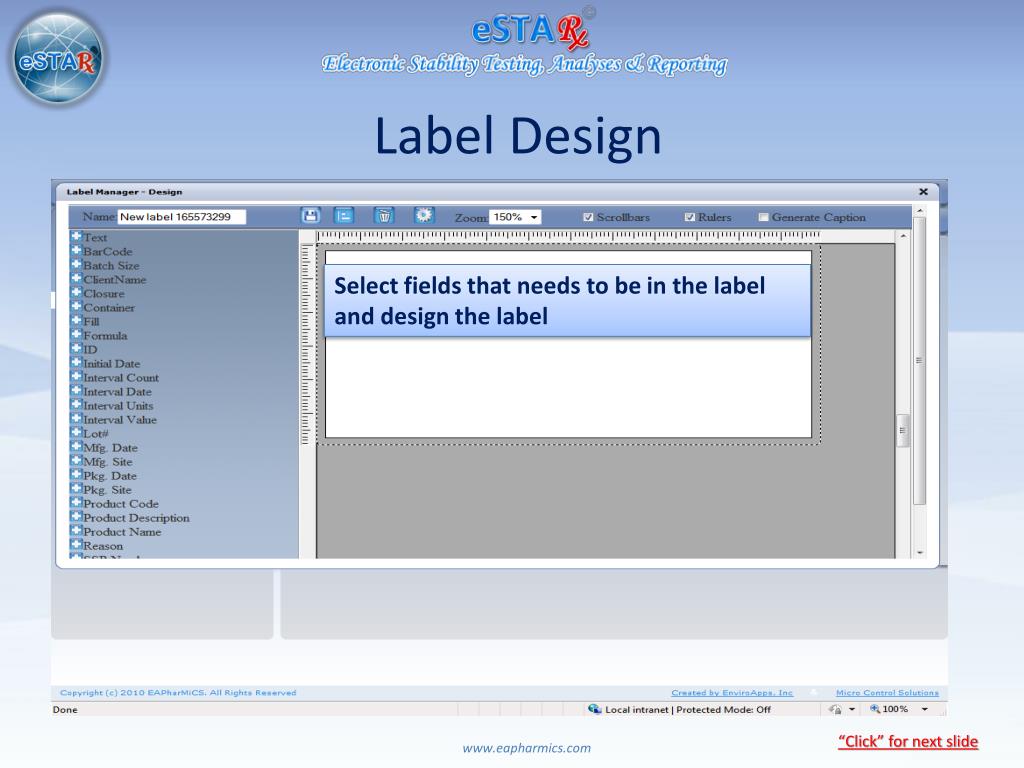Click the Save label disk icon
Screen dimensions: 1024x768
tap(311, 216)
